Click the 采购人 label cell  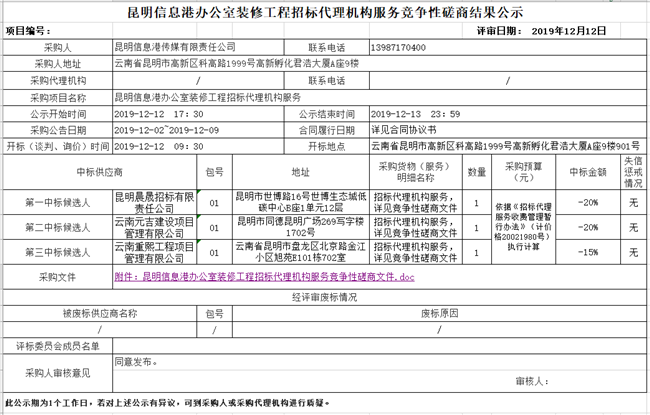point(58,47)
